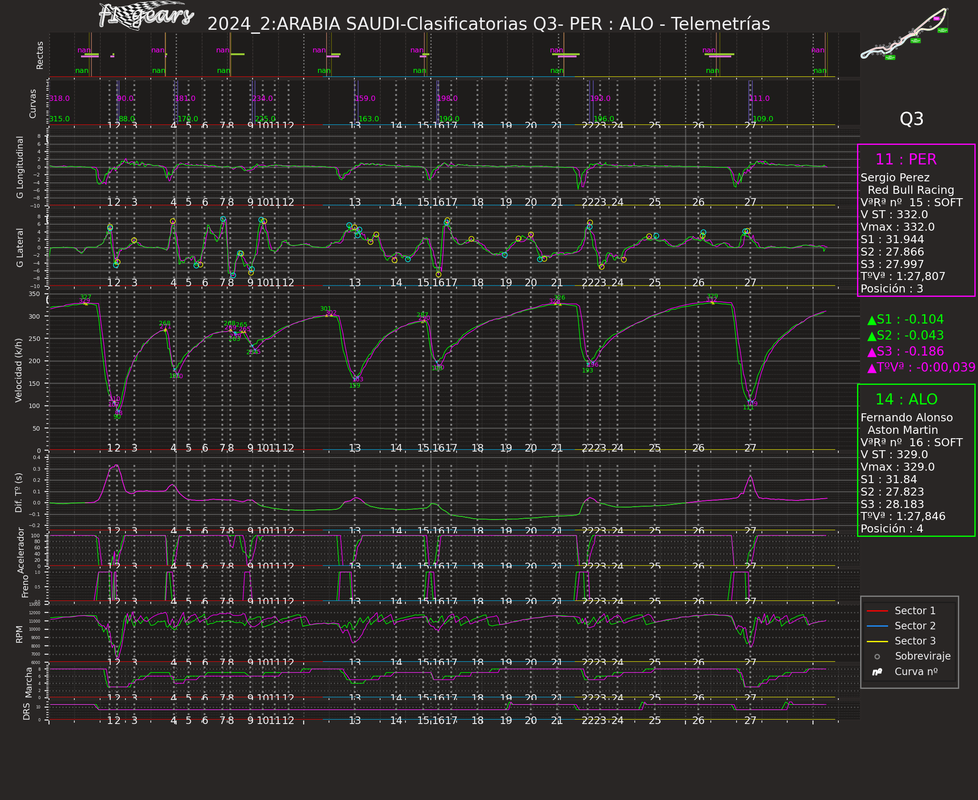This screenshot has height=800, width=978.
Task: Select the Curvas axis label
Action: click(x=32, y=104)
